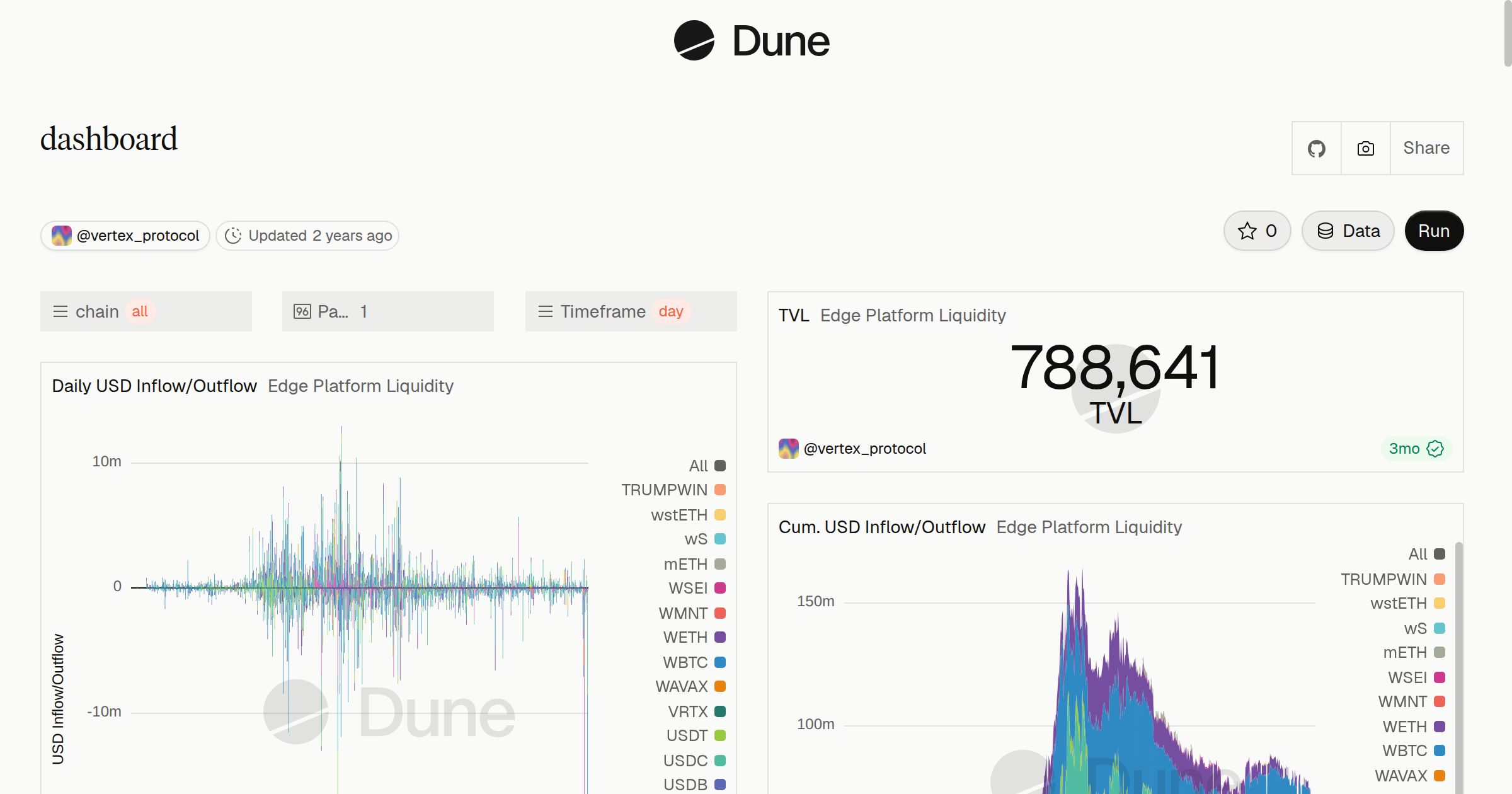The height and width of the screenshot is (794, 1512).
Task: Open the chain filter dropdown
Action: [x=146, y=311]
